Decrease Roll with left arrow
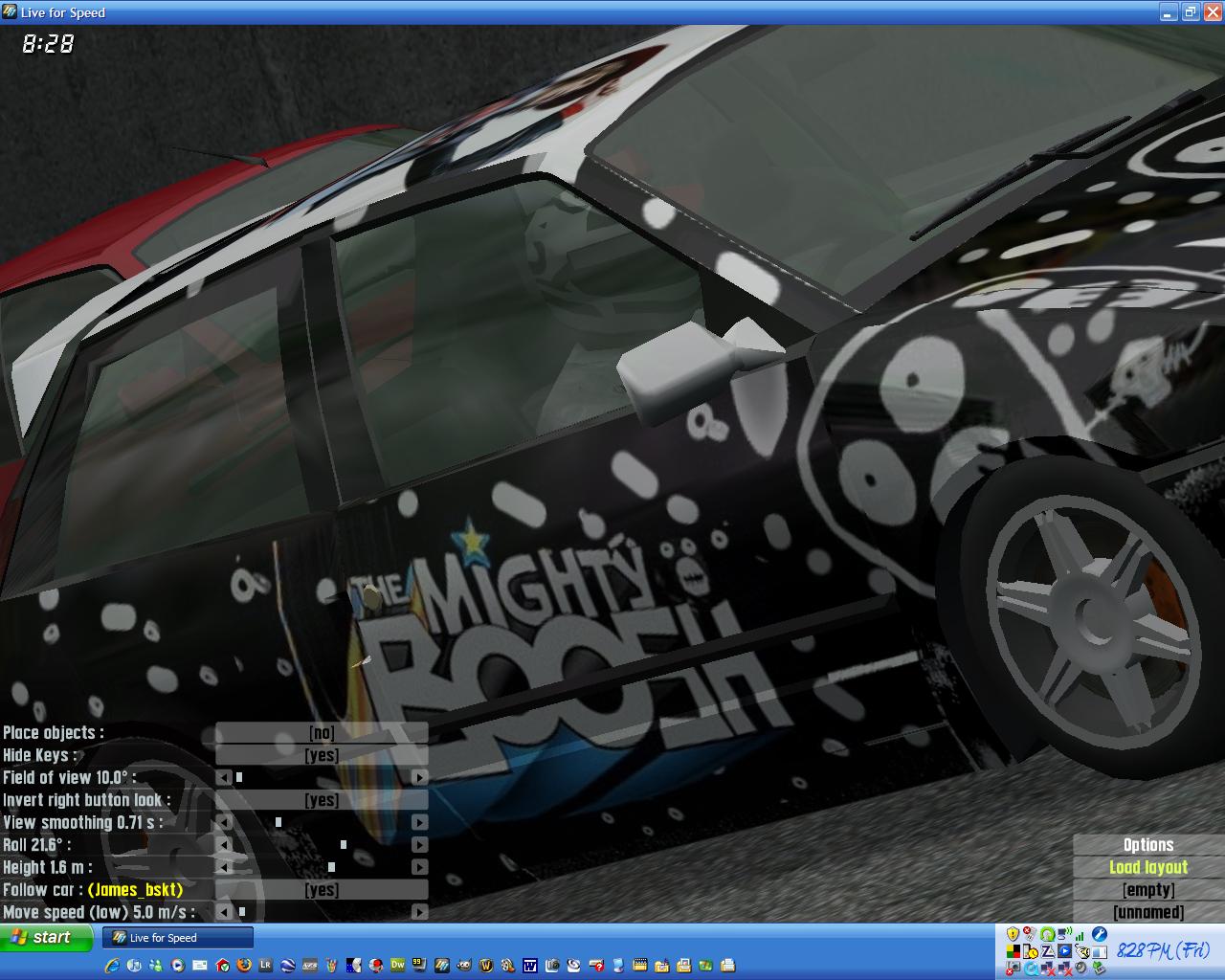Screen dimensions: 1225x980 (x=224, y=845)
